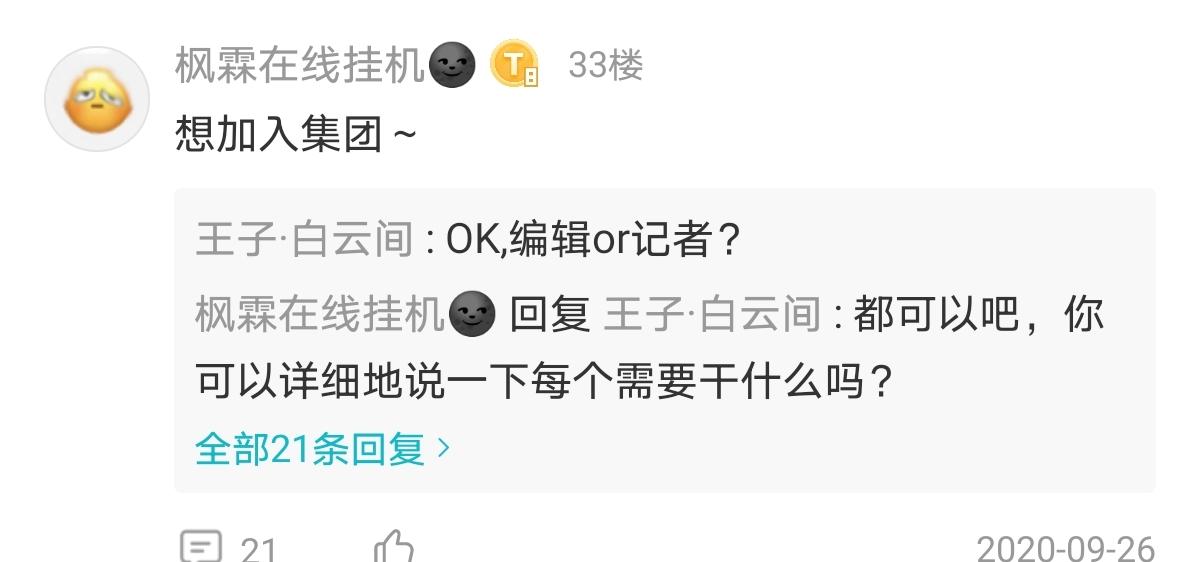Open 王子·白云间's profile in the first reply
This screenshot has width=1200, height=562.
point(304,240)
